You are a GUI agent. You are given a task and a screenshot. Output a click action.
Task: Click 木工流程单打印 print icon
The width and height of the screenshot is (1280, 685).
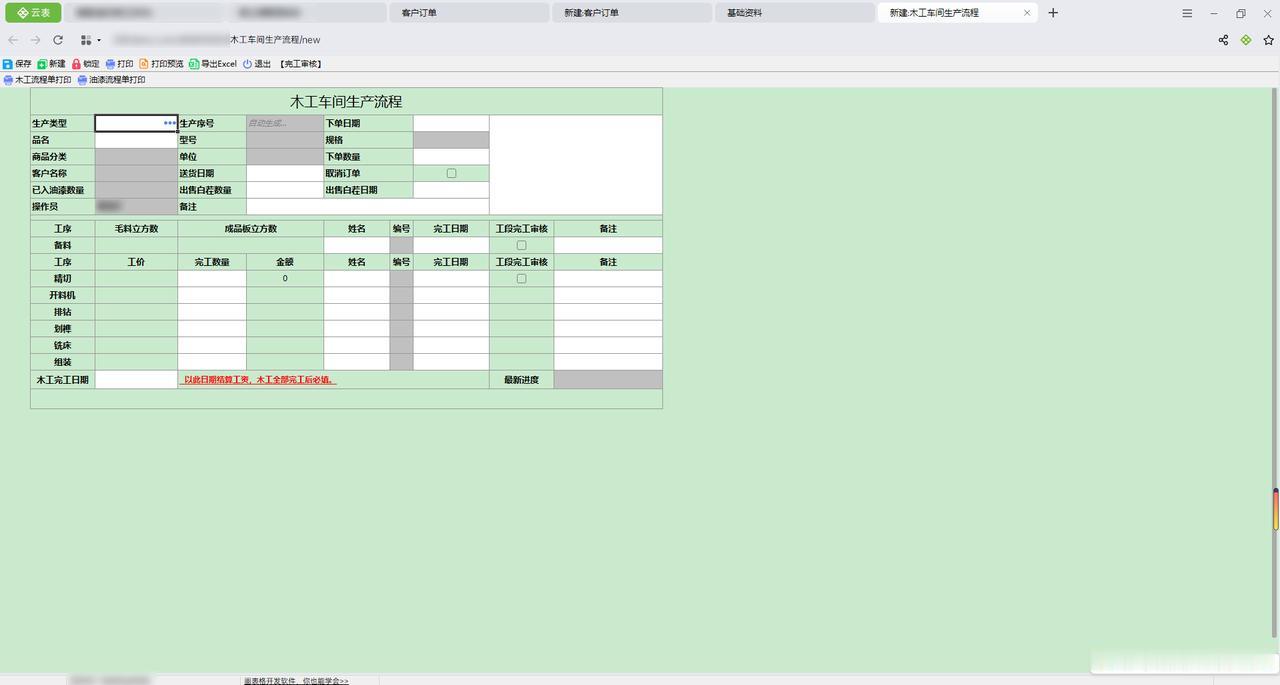8,80
